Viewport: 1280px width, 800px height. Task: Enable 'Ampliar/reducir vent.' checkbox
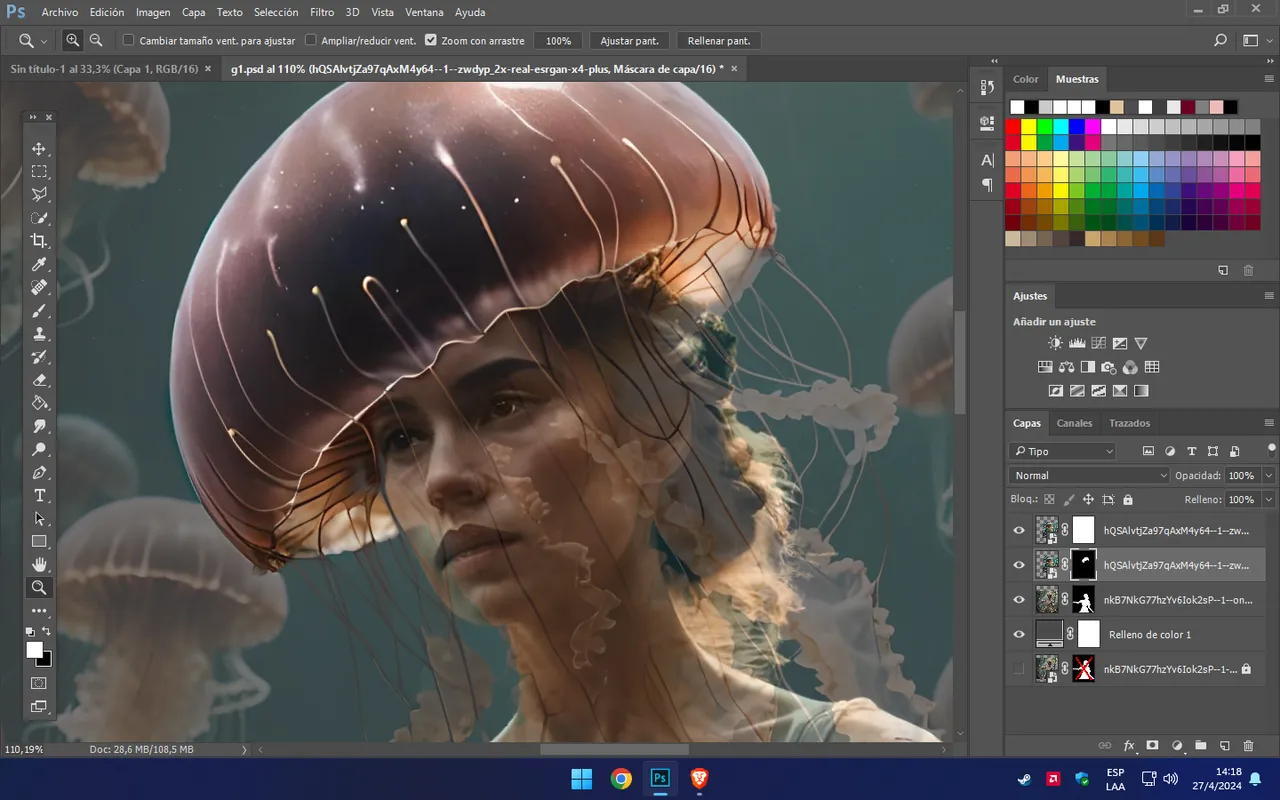pos(310,41)
